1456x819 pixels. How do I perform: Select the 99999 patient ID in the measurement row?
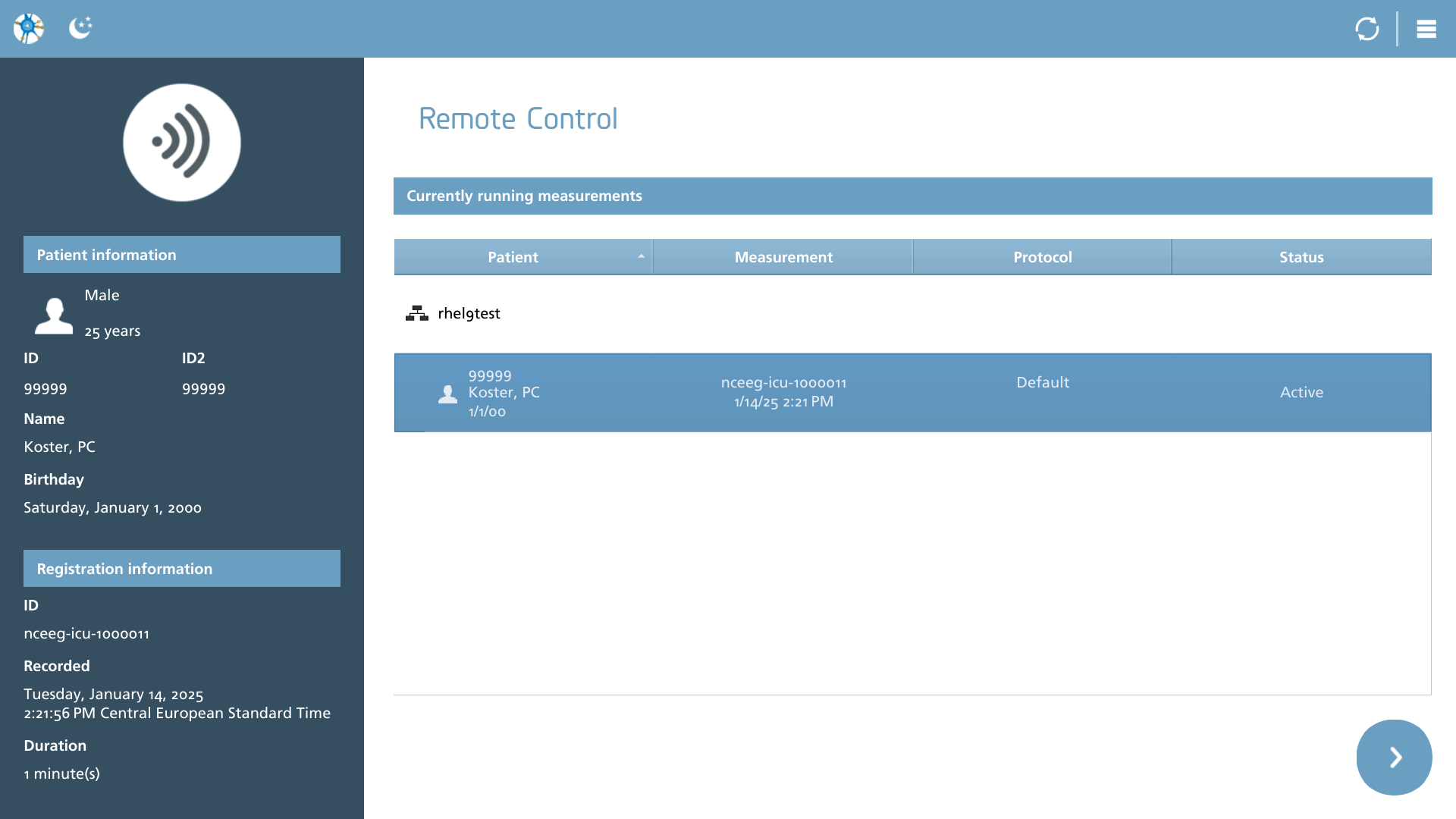(490, 376)
